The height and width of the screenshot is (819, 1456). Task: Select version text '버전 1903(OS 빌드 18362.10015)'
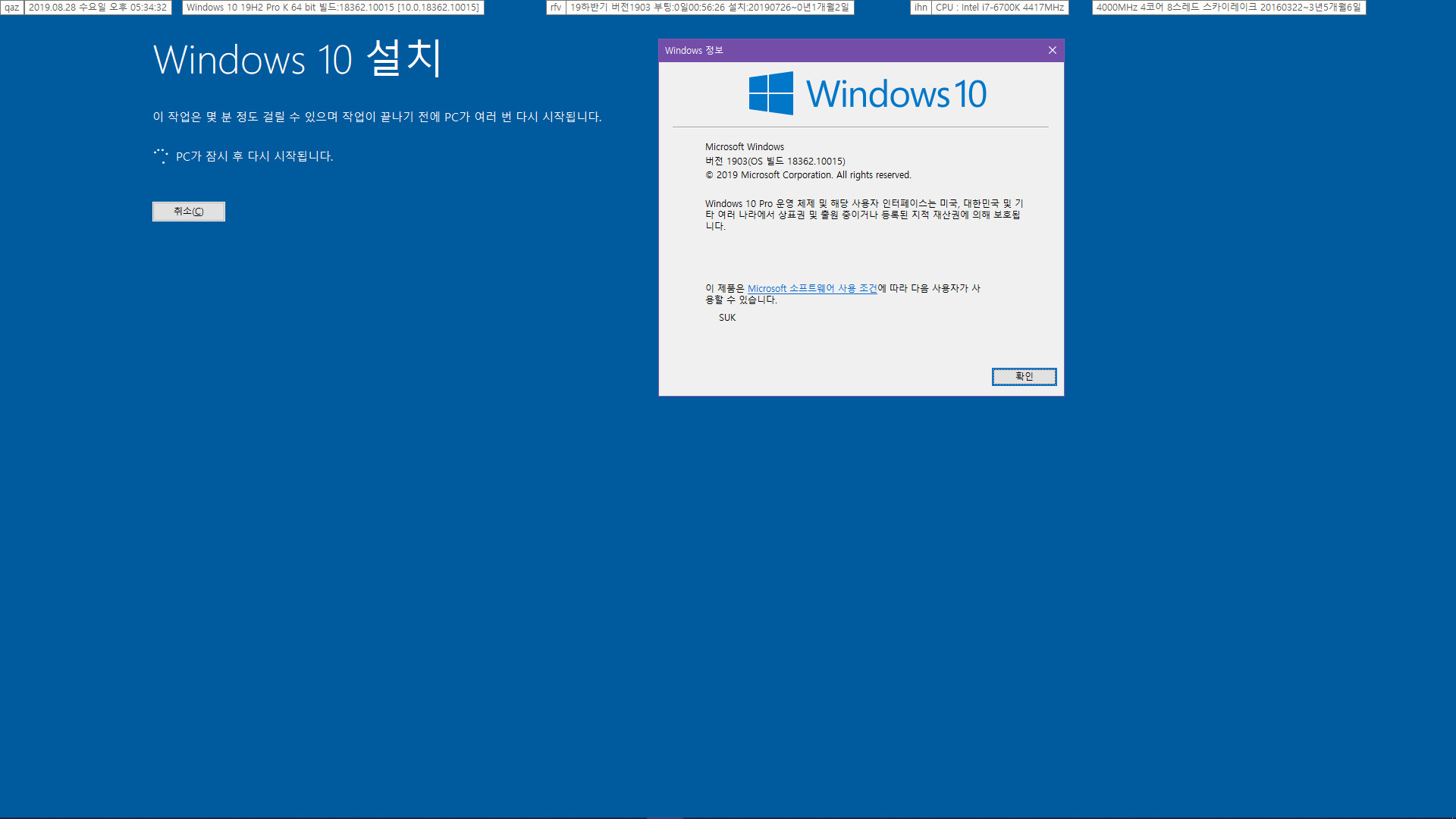[775, 162]
